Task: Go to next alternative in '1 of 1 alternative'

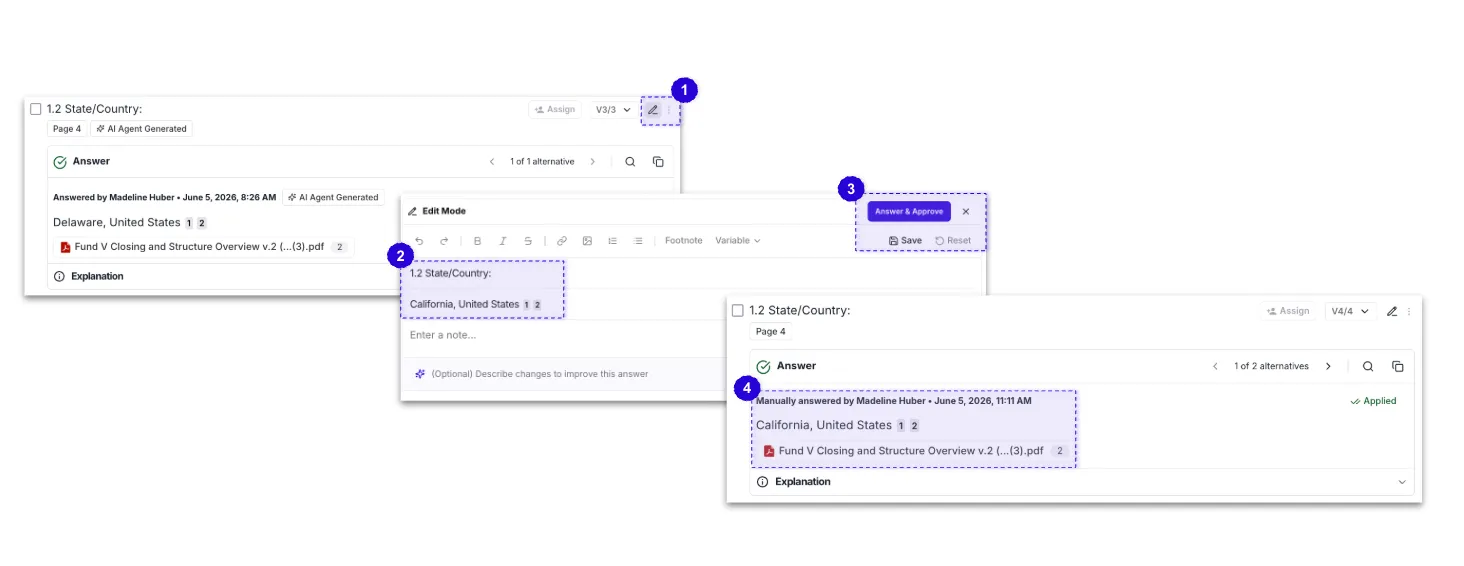Action: [x=592, y=162]
